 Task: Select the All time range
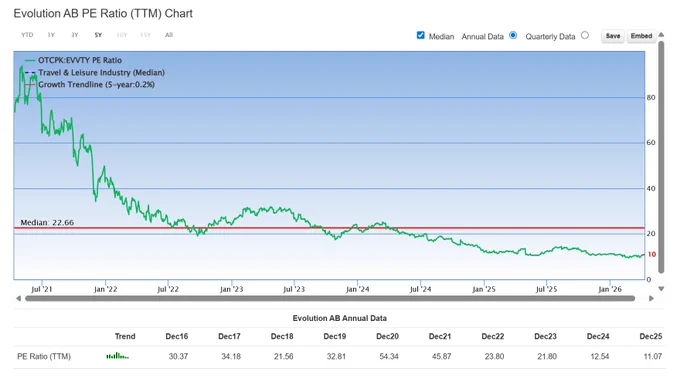(169, 35)
